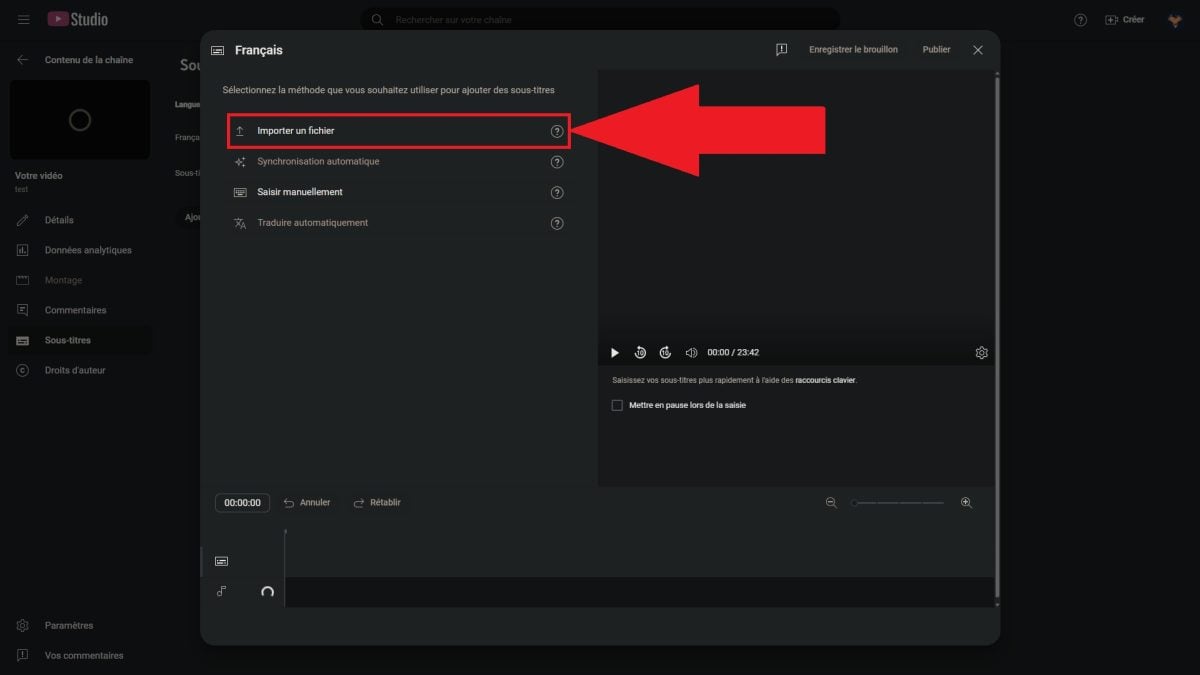Choose Saisir manuellement method
The image size is (1200, 675).
click(x=300, y=192)
